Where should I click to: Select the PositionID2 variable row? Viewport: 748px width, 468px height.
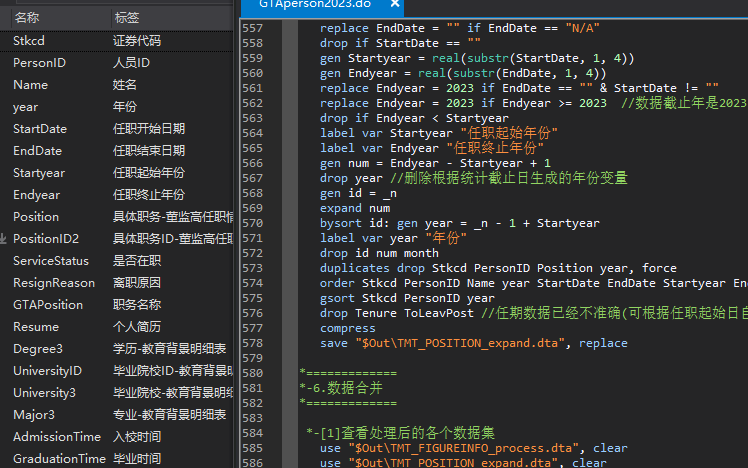(116, 239)
